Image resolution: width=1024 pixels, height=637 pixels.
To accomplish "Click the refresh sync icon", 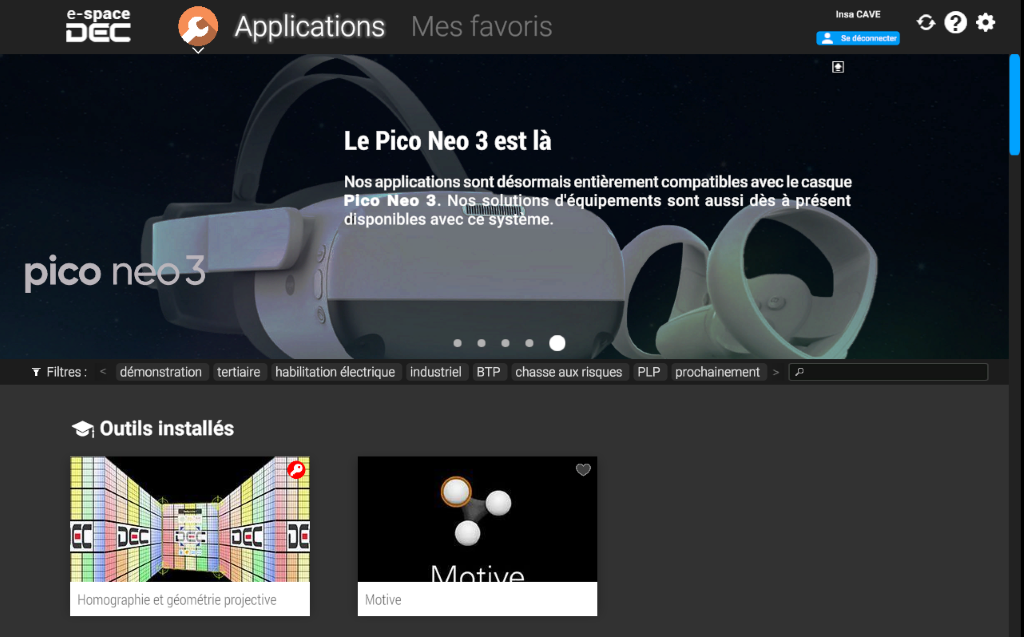I will [x=925, y=23].
